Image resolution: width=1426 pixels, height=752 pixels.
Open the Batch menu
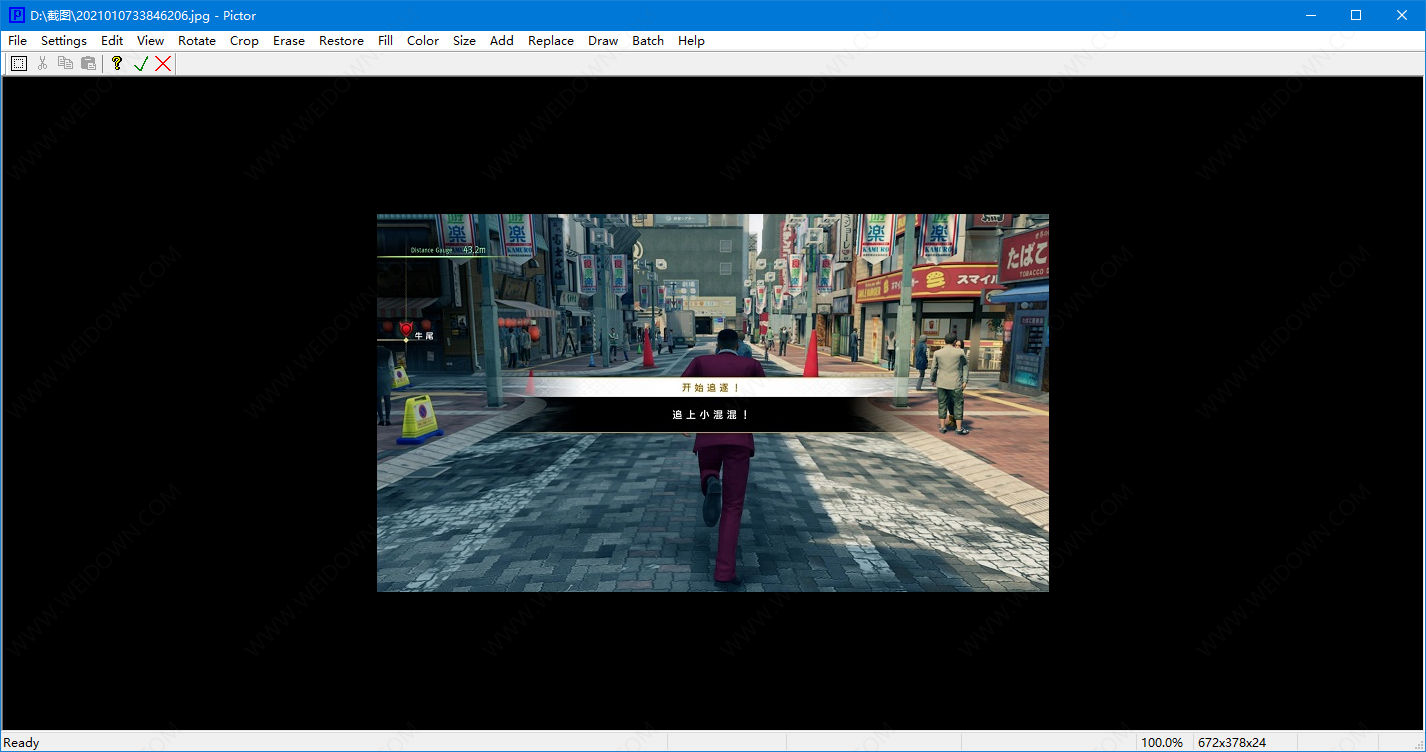coord(648,41)
